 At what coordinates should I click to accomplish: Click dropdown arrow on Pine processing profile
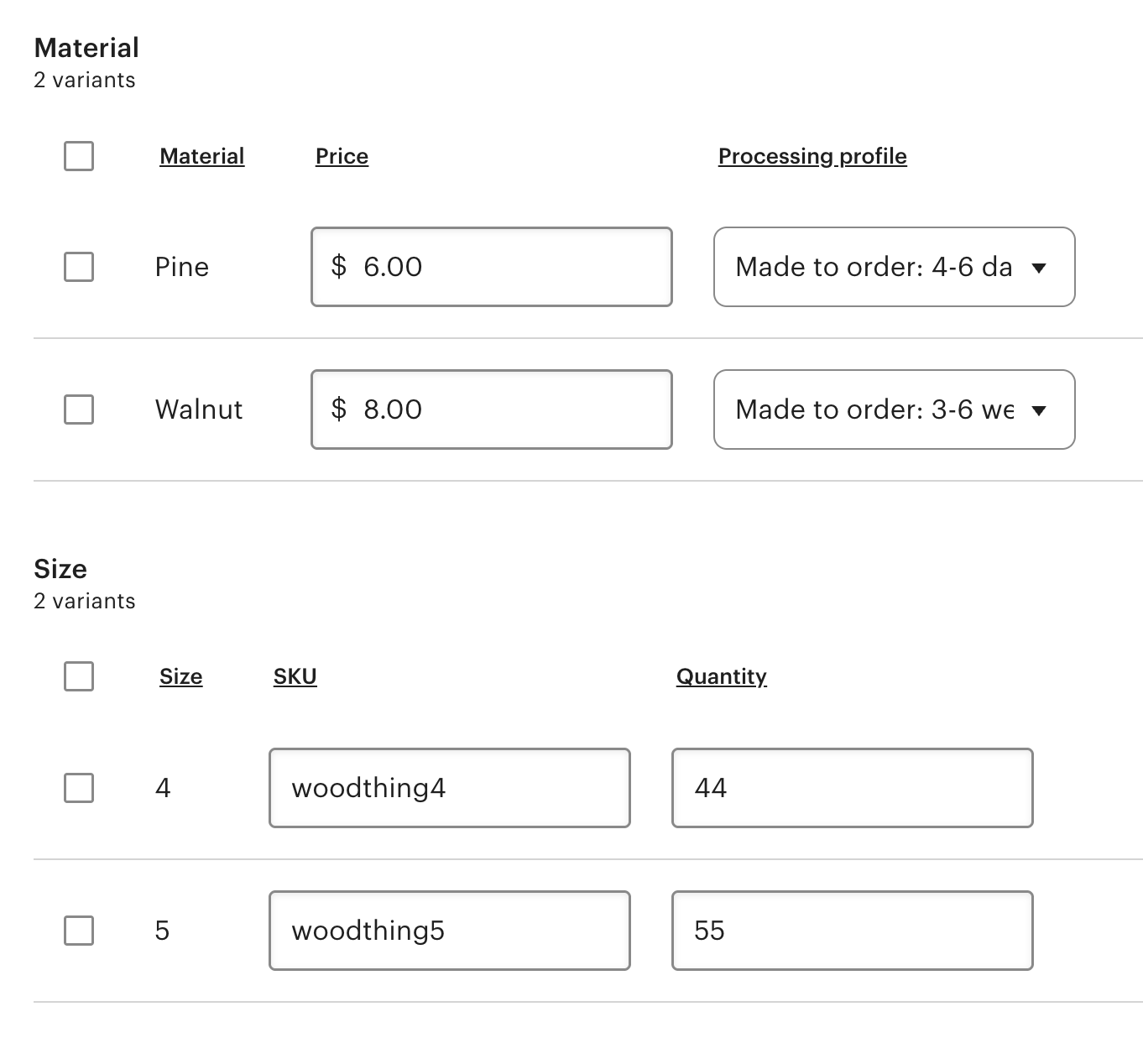pos(1039,269)
